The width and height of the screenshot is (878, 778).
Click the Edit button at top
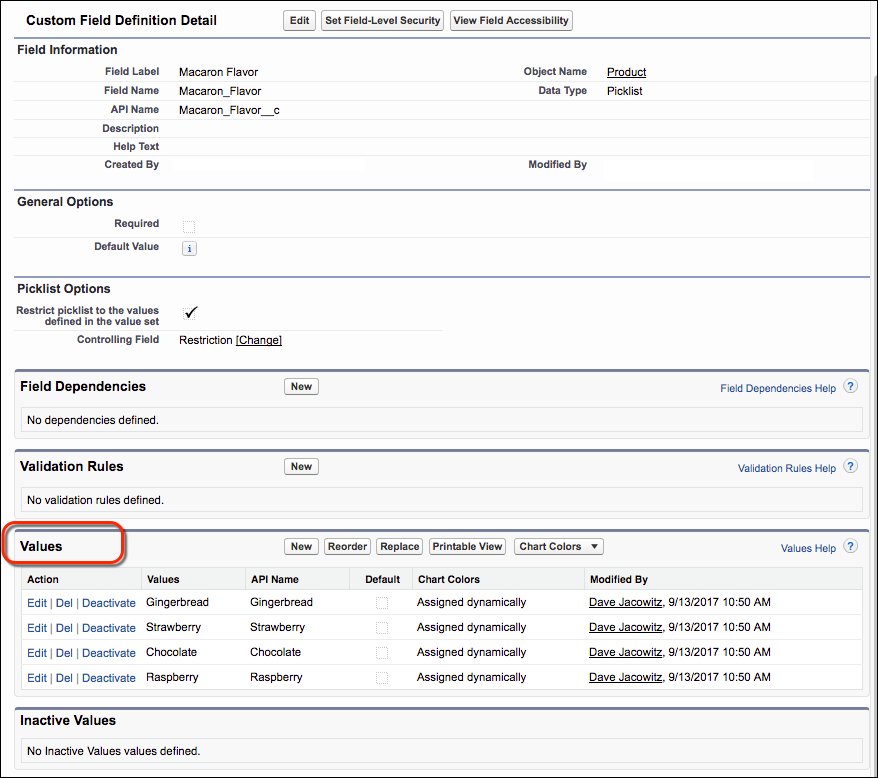coord(298,20)
